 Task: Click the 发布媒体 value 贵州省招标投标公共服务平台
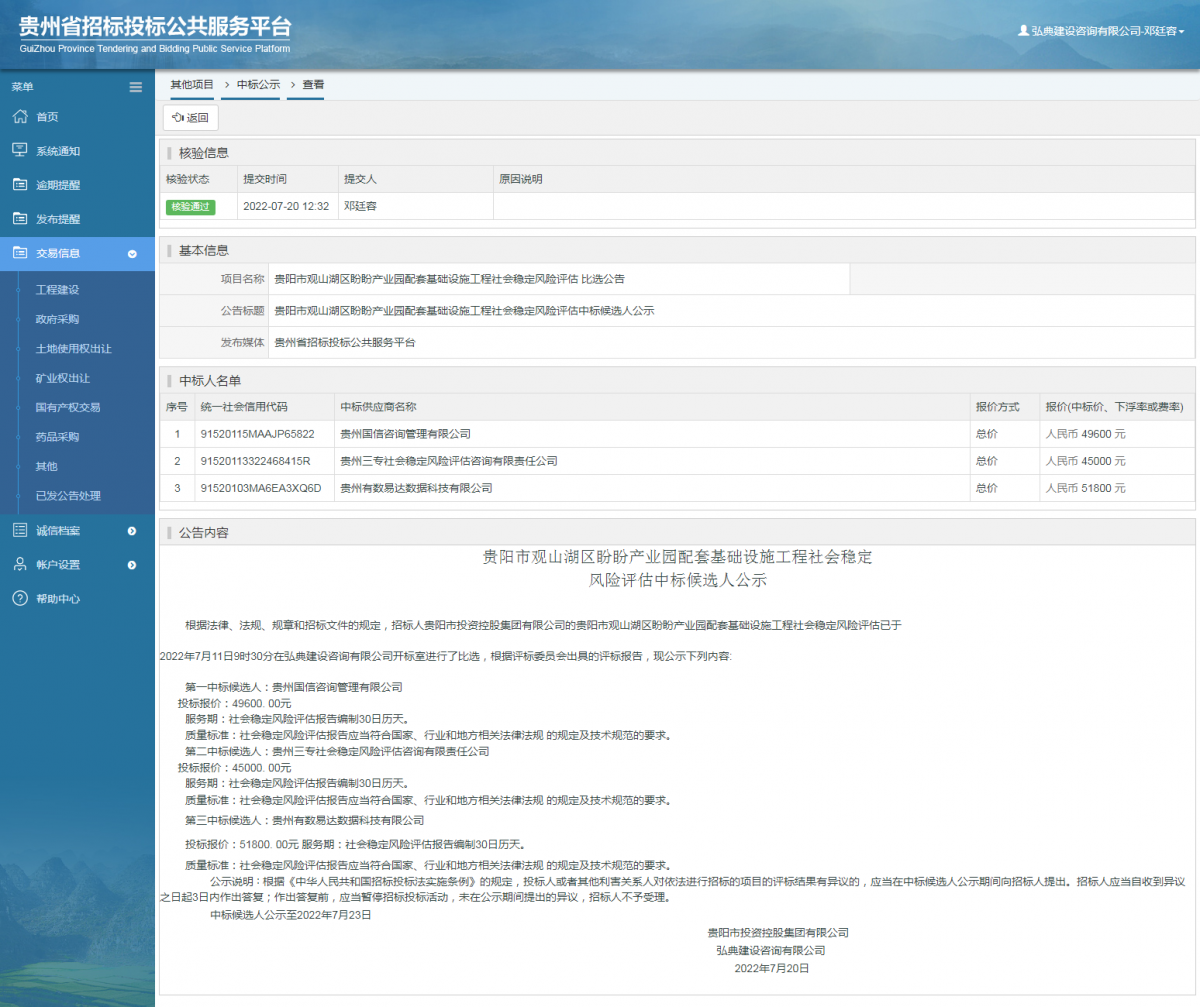point(345,342)
